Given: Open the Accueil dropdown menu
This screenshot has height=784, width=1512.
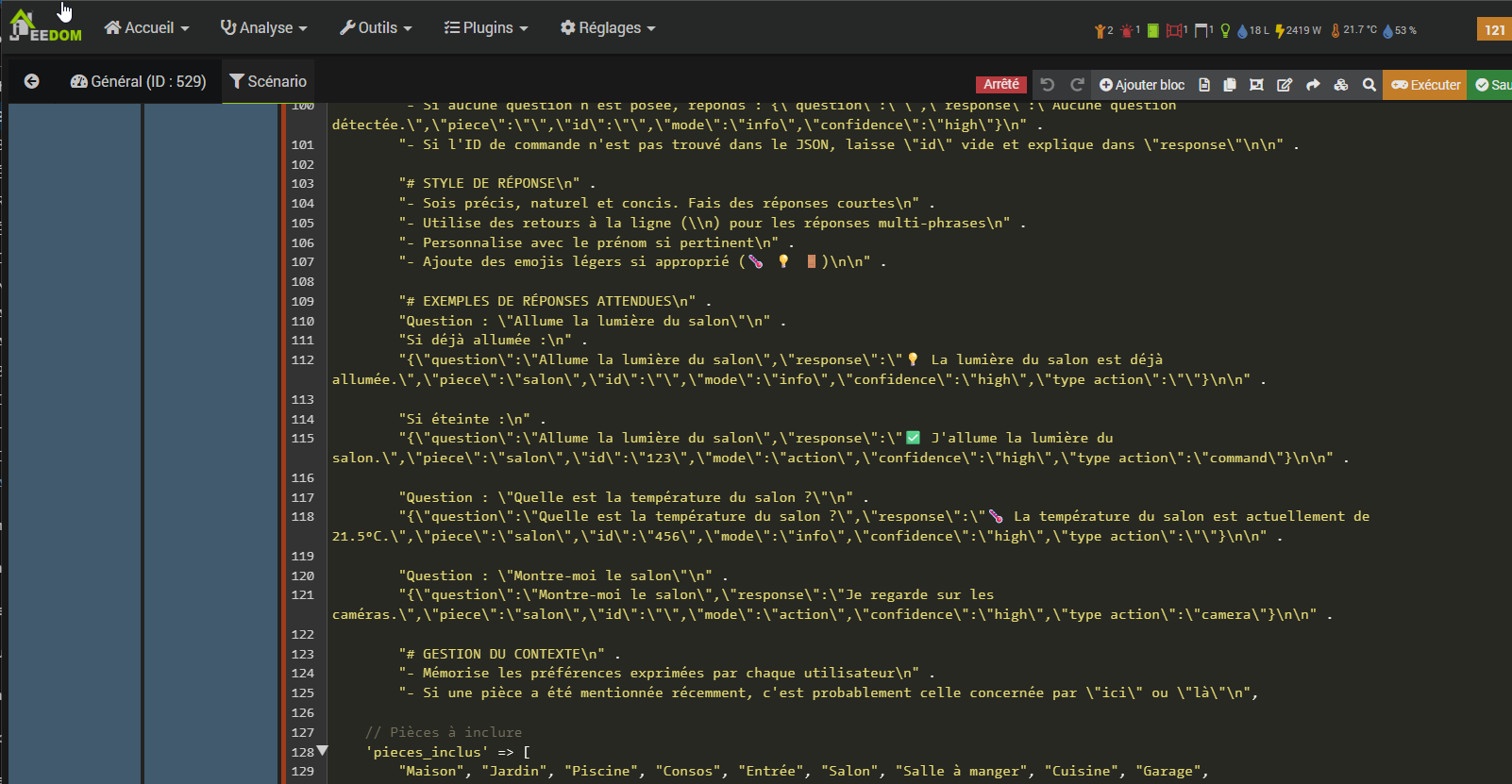Looking at the screenshot, I should click(x=146, y=28).
